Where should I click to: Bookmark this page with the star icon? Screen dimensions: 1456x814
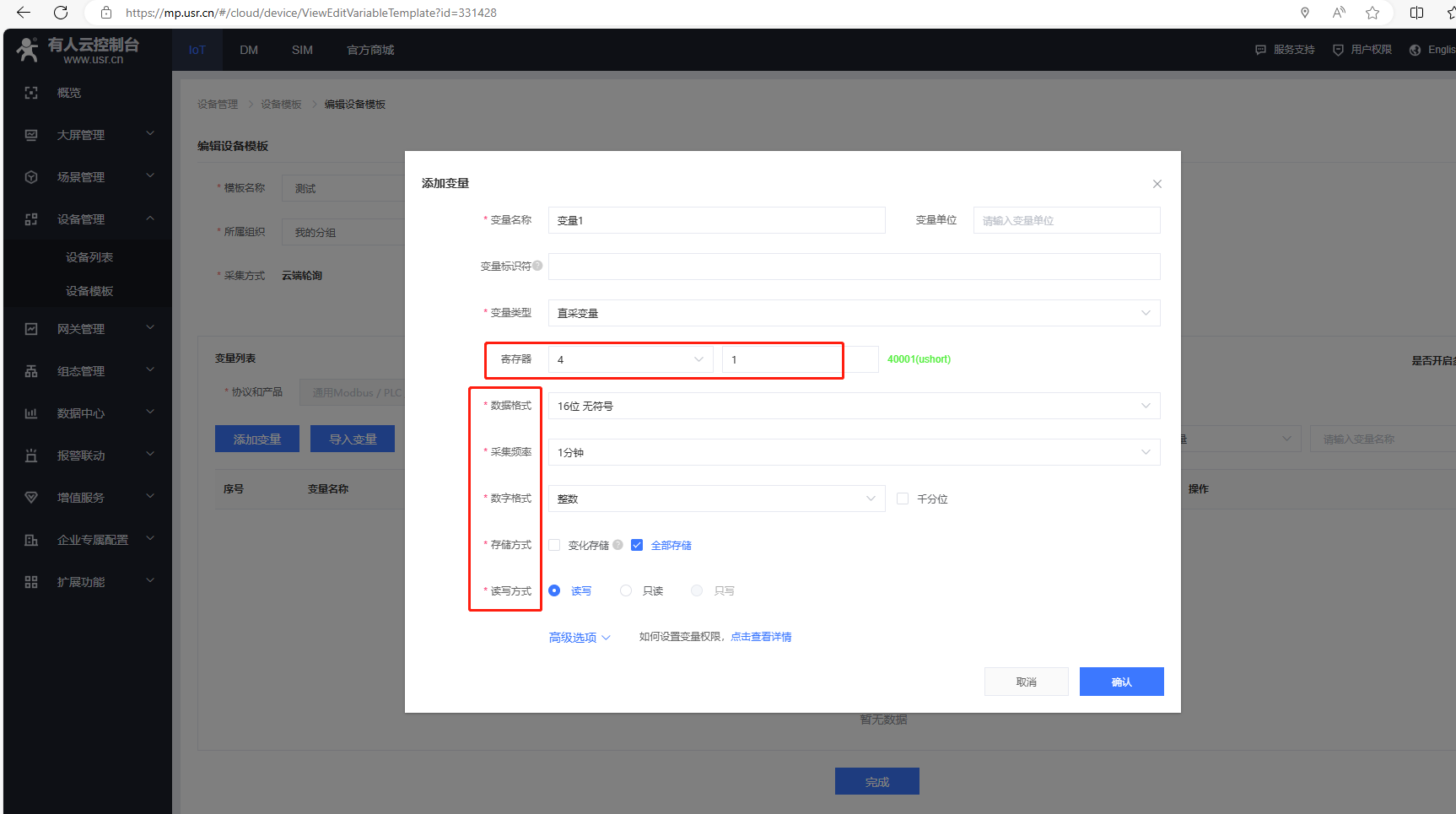pos(1372,13)
